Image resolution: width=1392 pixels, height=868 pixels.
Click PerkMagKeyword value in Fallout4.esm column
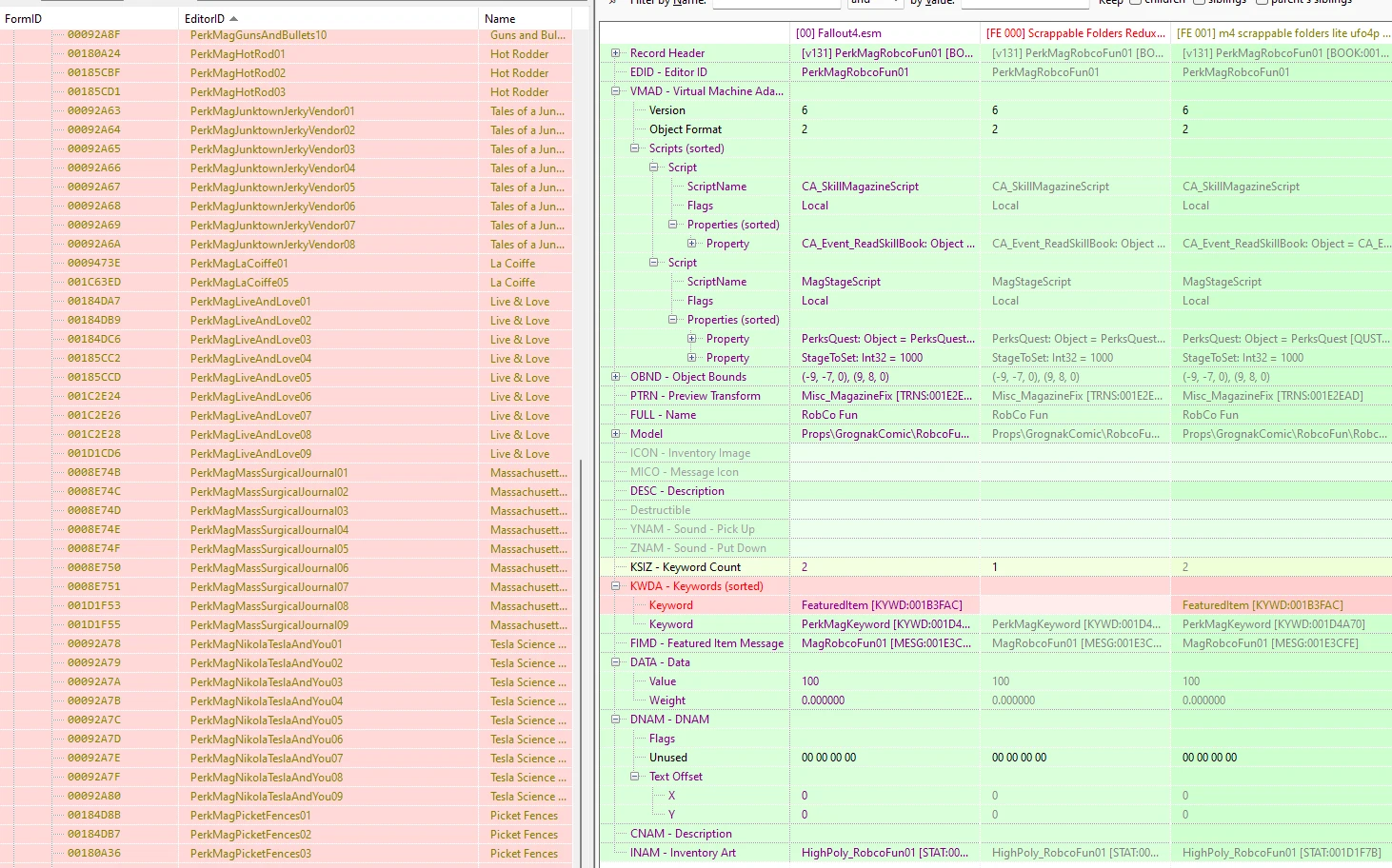tap(886, 624)
